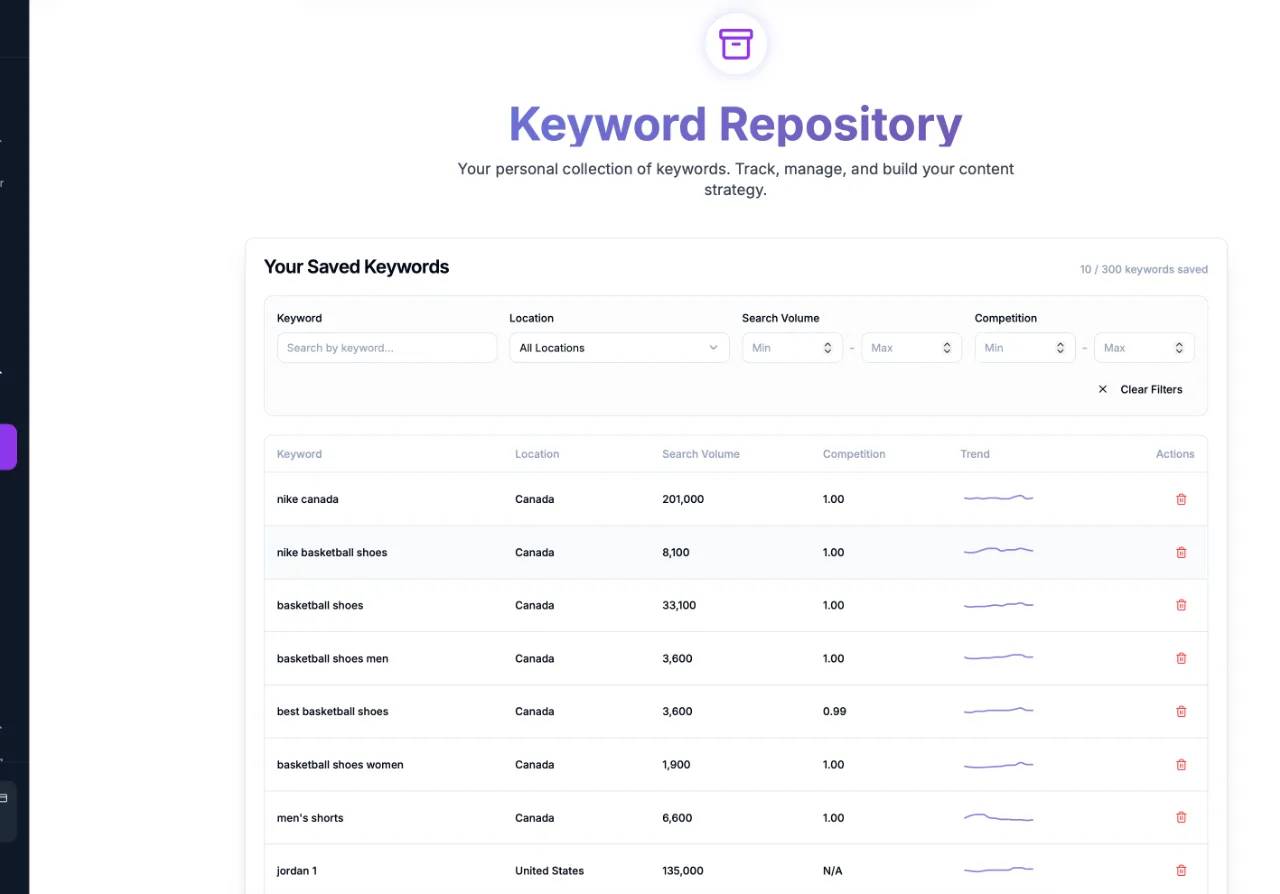Click the Competition column header
Viewport: 1280px width, 894px height.
tap(854, 454)
